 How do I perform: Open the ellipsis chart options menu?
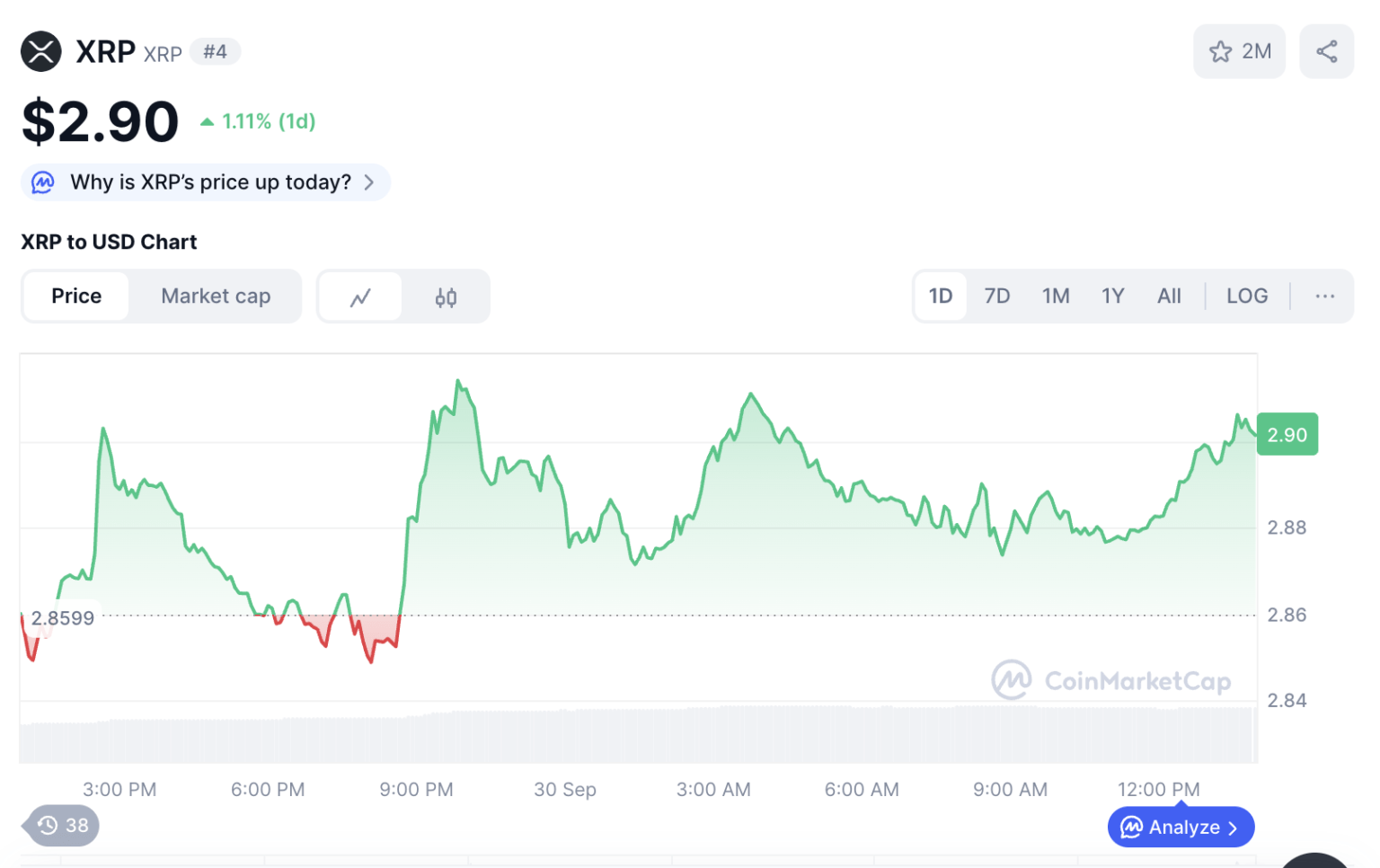(1325, 296)
